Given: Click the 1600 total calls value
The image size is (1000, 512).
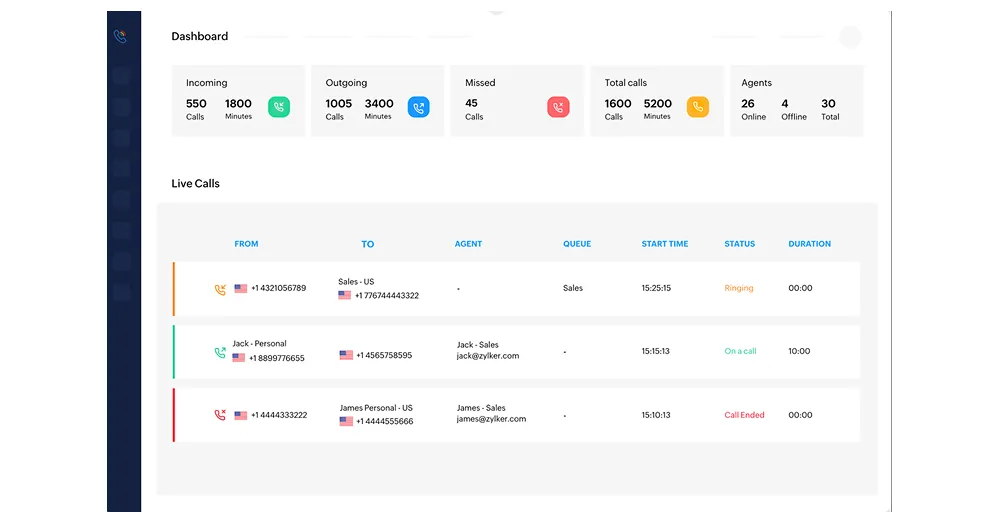Looking at the screenshot, I should 618,103.
